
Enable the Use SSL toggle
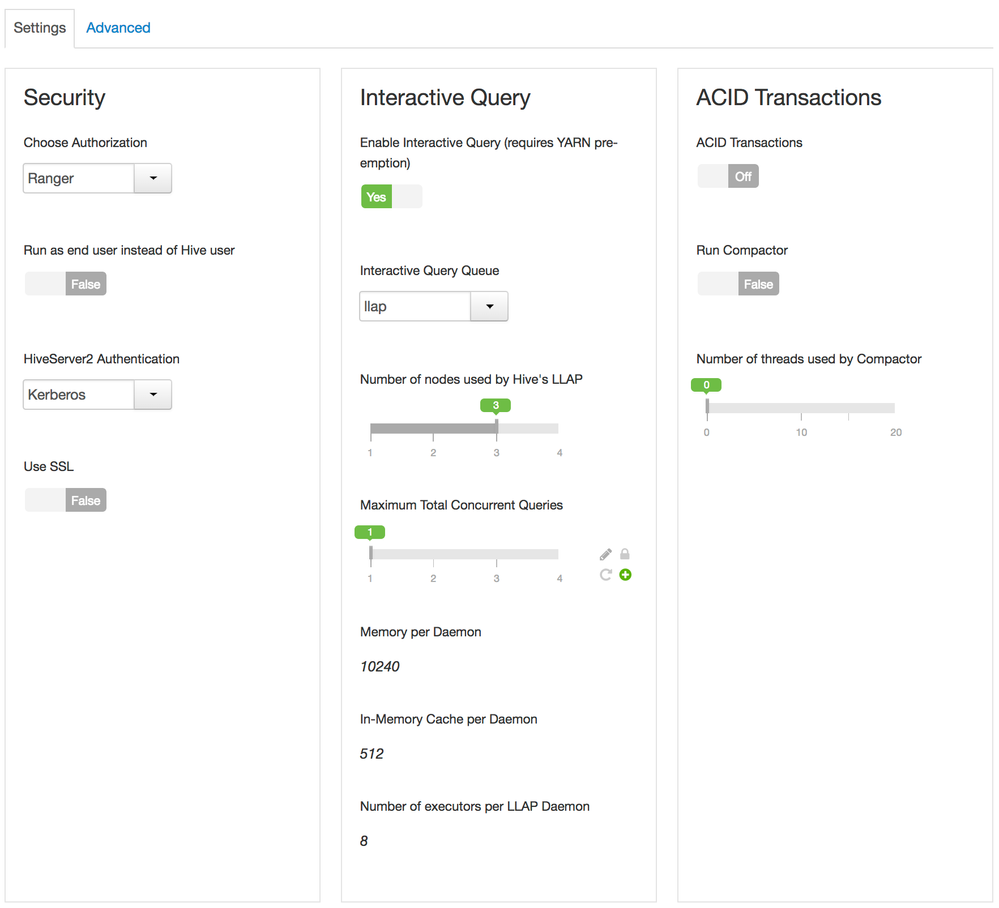(x=65, y=500)
